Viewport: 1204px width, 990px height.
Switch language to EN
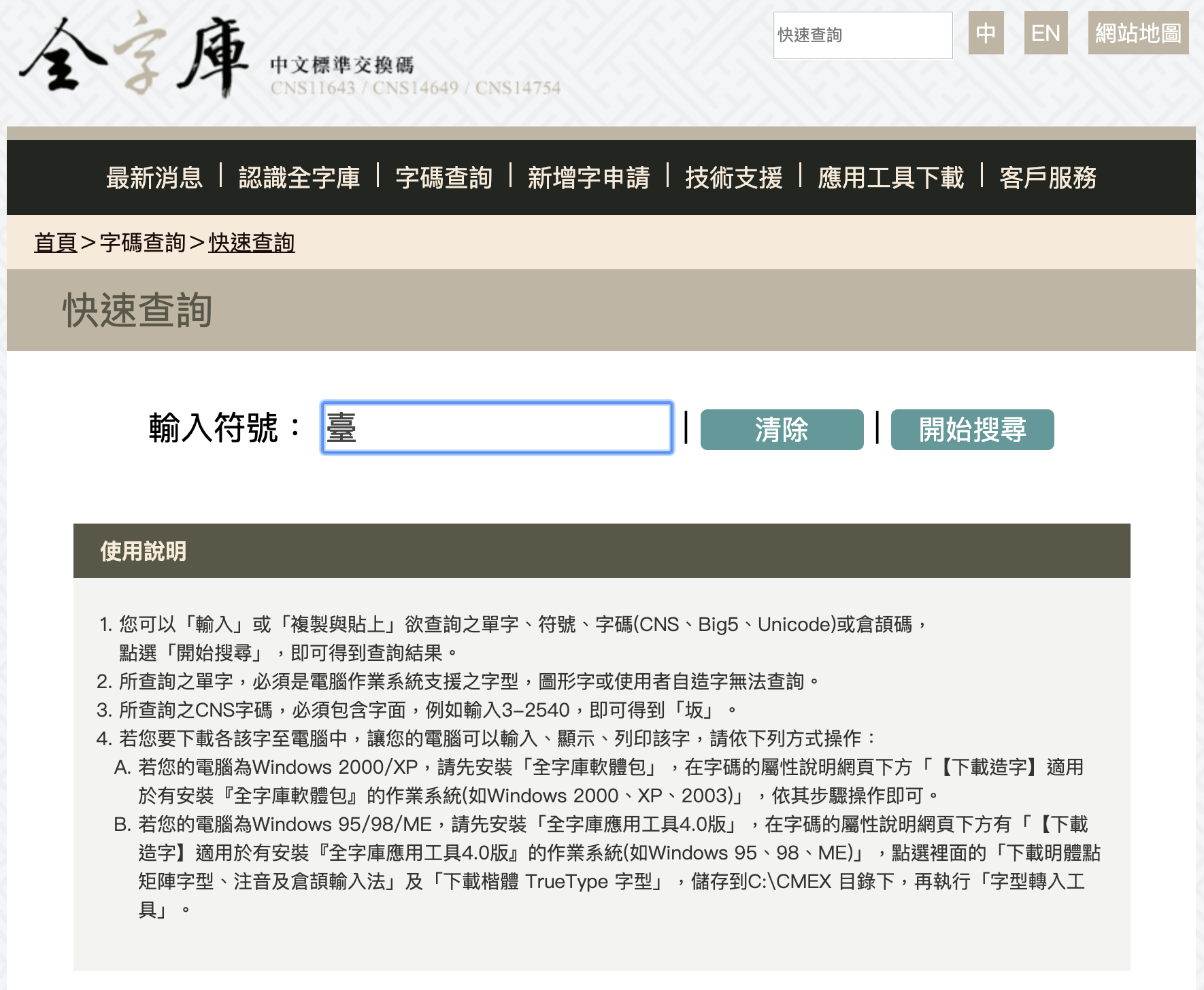point(1047,32)
